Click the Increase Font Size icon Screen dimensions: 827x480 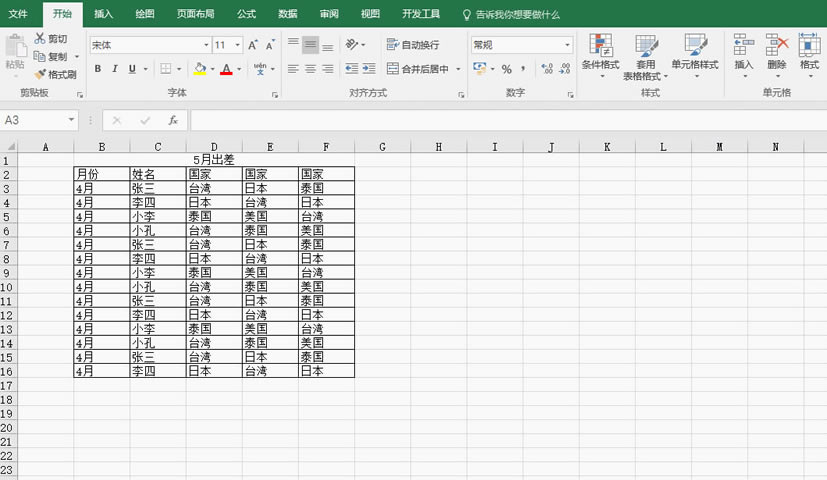coord(253,45)
